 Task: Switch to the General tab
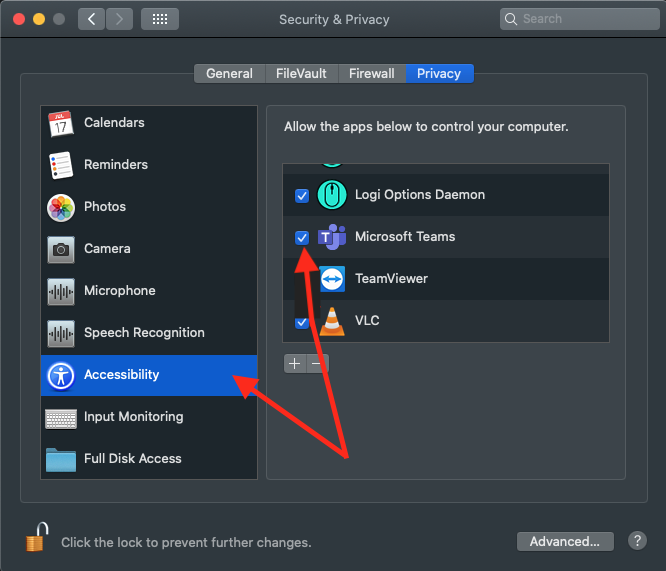(229, 74)
